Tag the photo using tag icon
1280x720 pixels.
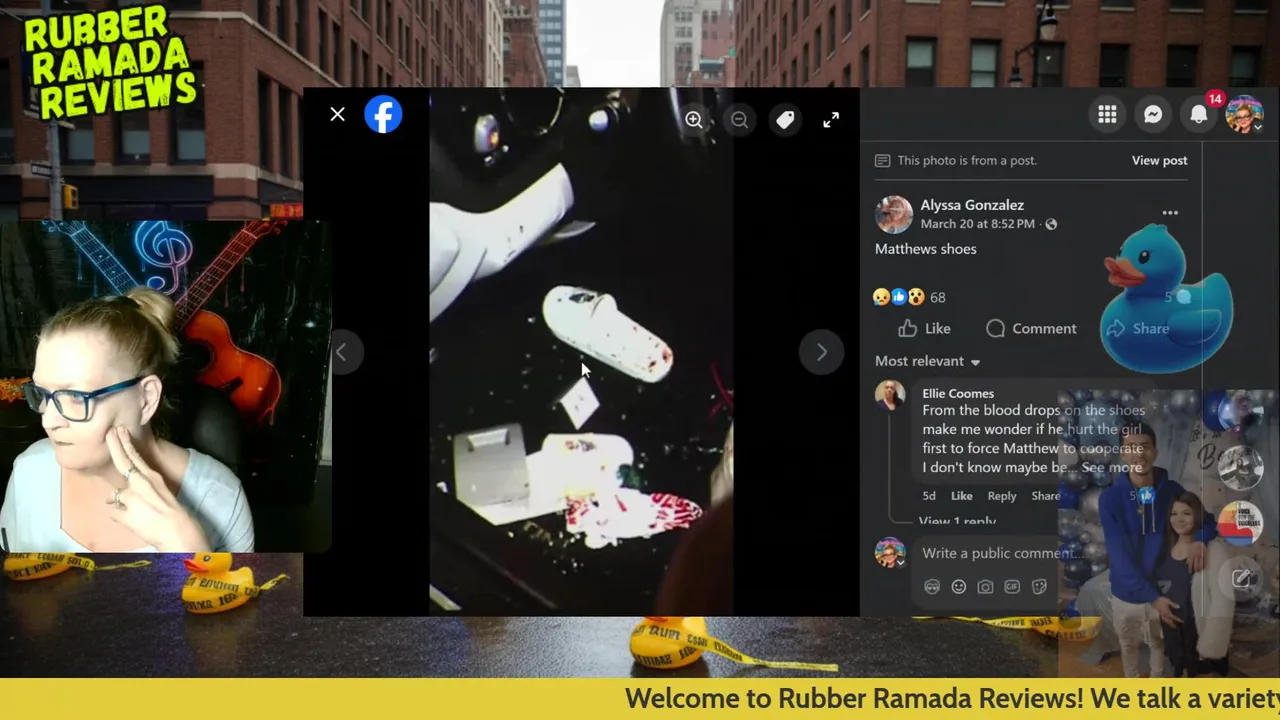point(785,120)
